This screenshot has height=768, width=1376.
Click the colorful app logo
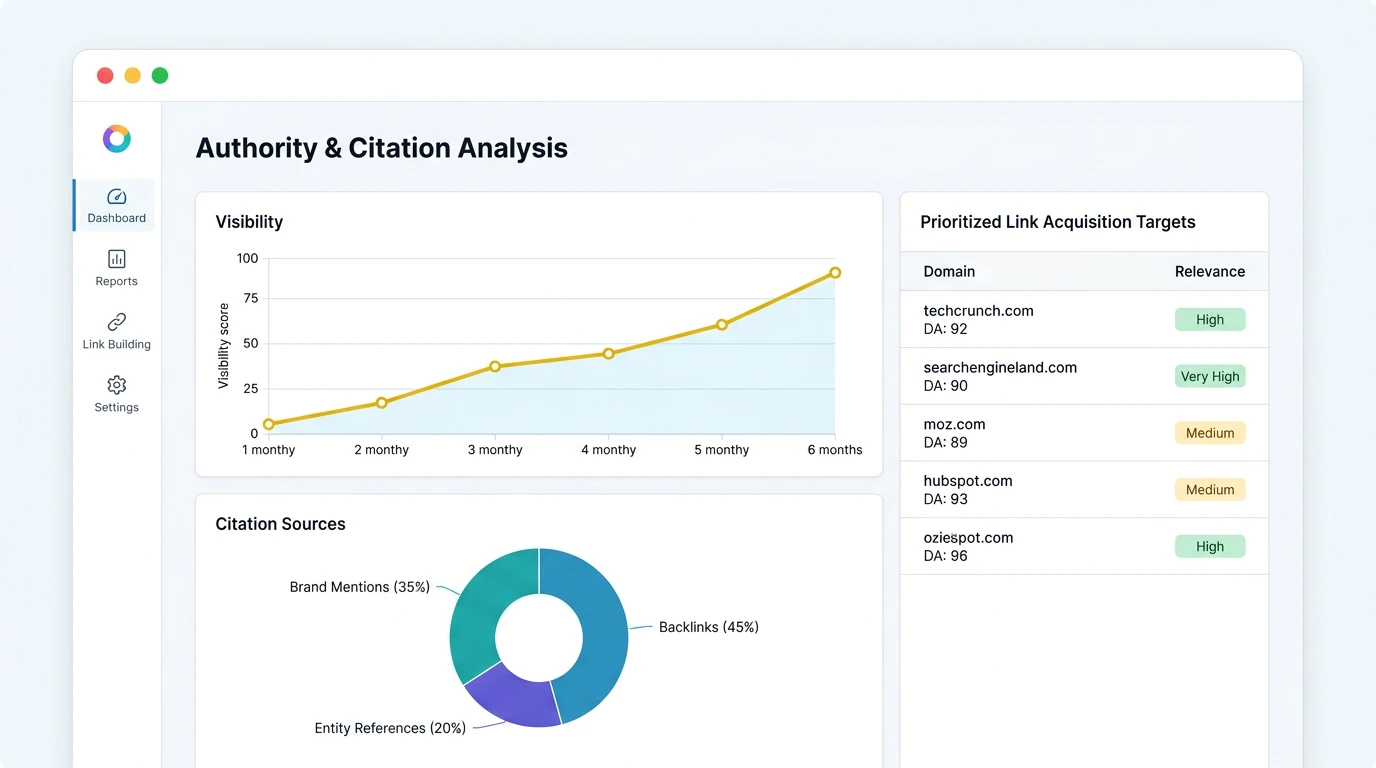116,138
